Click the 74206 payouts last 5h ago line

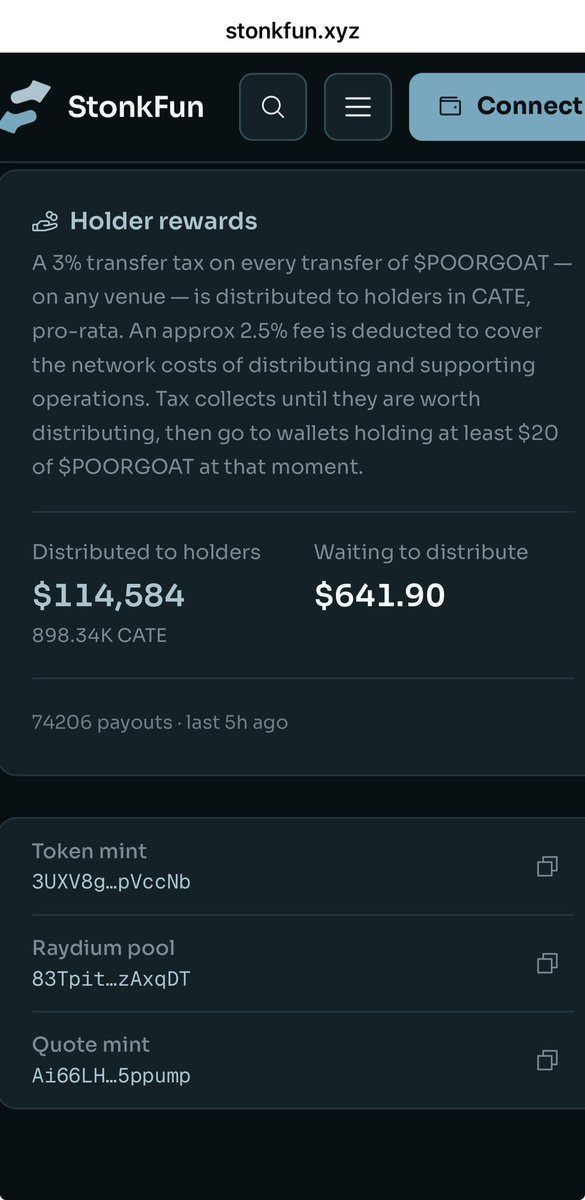pos(160,722)
